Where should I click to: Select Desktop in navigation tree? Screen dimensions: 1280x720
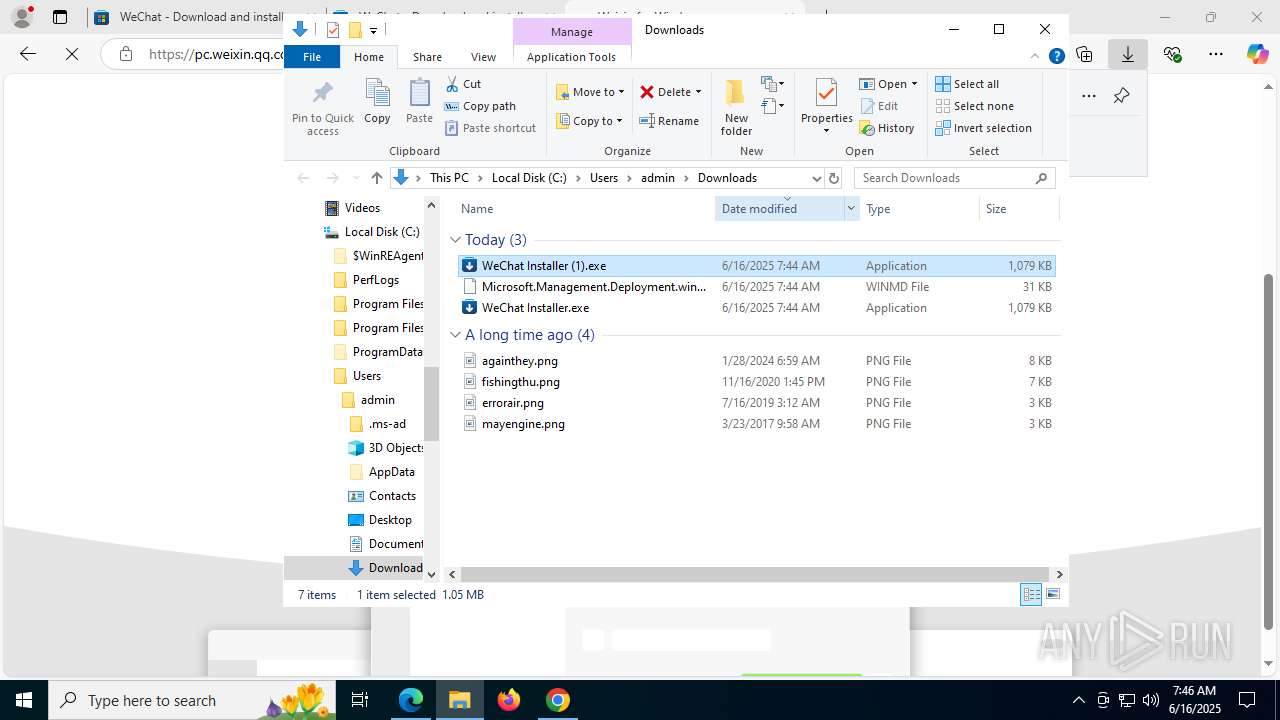(390, 520)
